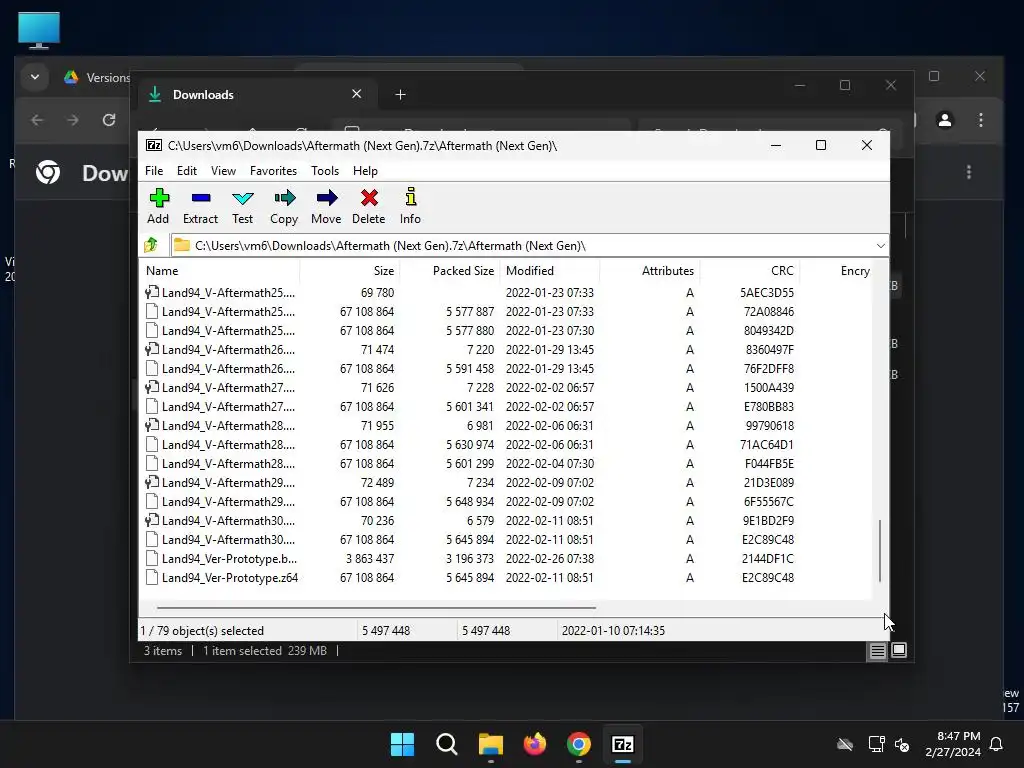The height and width of the screenshot is (768, 1024).
Task: Sort by the Modified column header
Action: 550,270
